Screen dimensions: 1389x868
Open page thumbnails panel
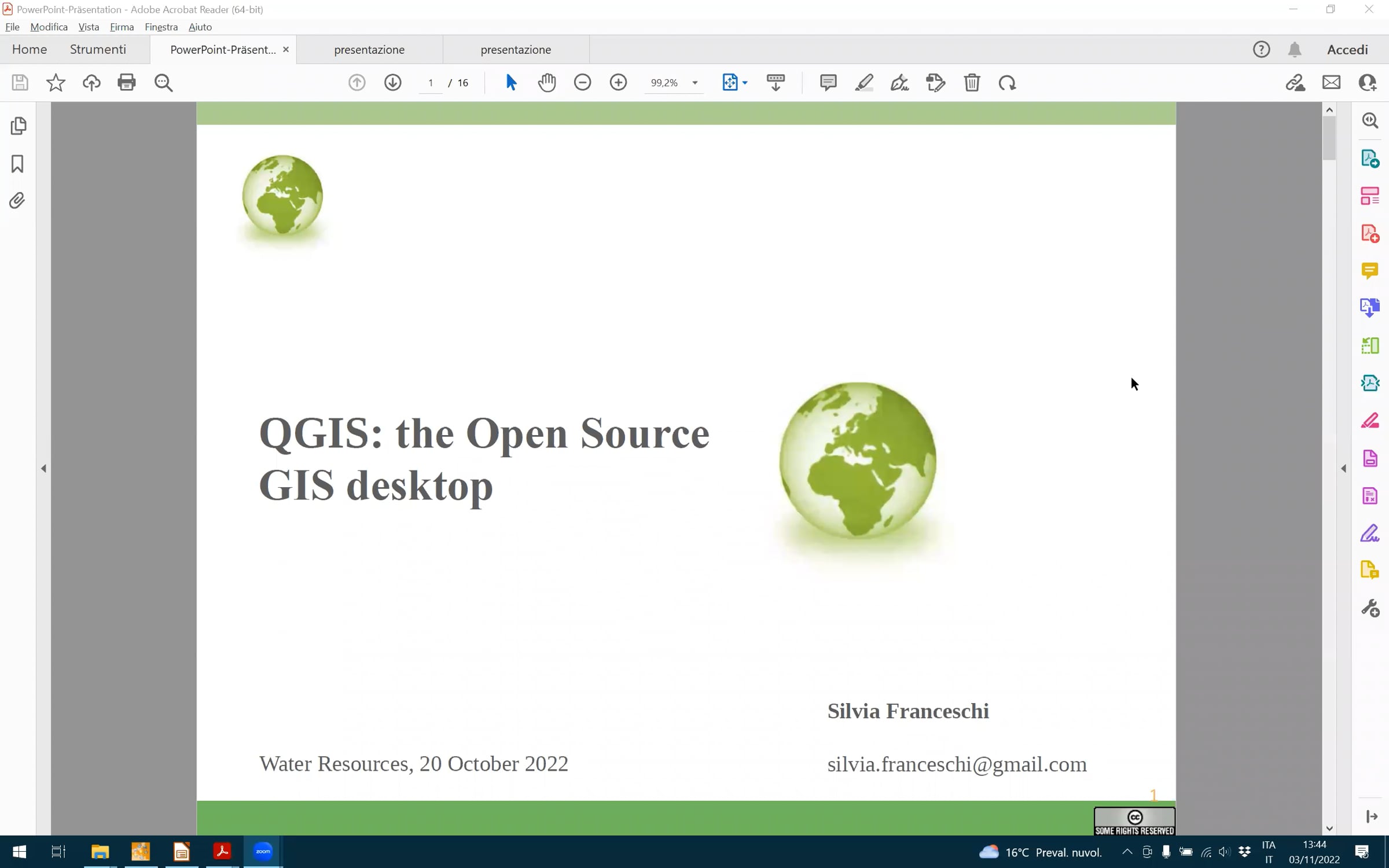click(19, 126)
